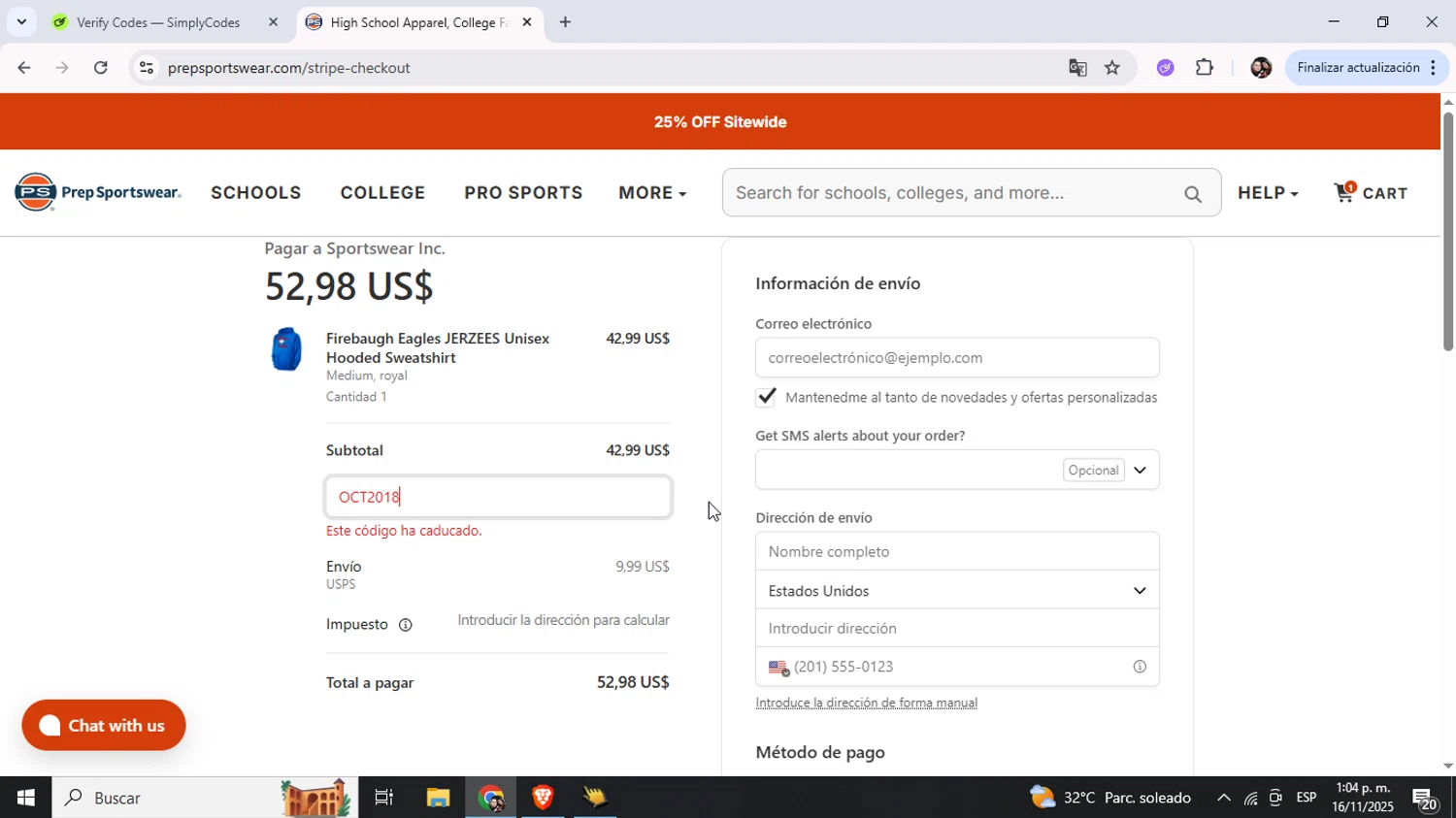The width and height of the screenshot is (1456, 818).
Task: Click the CART link
Action: tap(1385, 193)
